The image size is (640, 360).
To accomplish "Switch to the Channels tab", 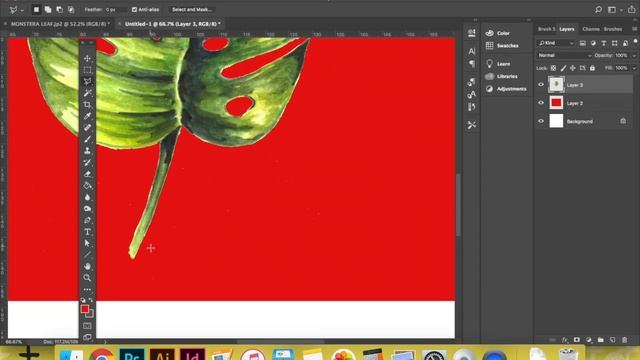I will pyautogui.click(x=591, y=29).
